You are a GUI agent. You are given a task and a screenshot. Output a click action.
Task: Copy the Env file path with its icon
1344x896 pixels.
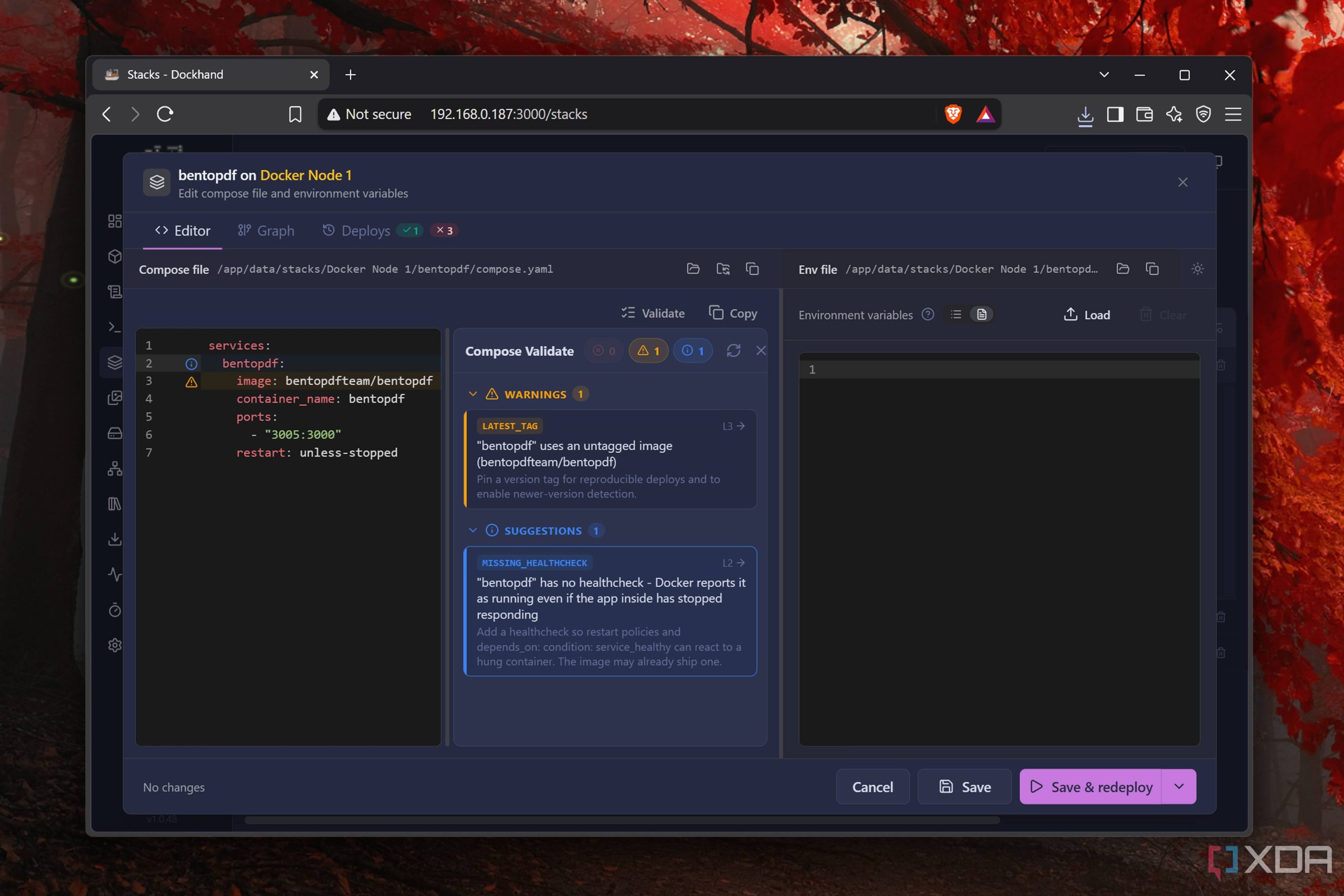(x=1152, y=269)
